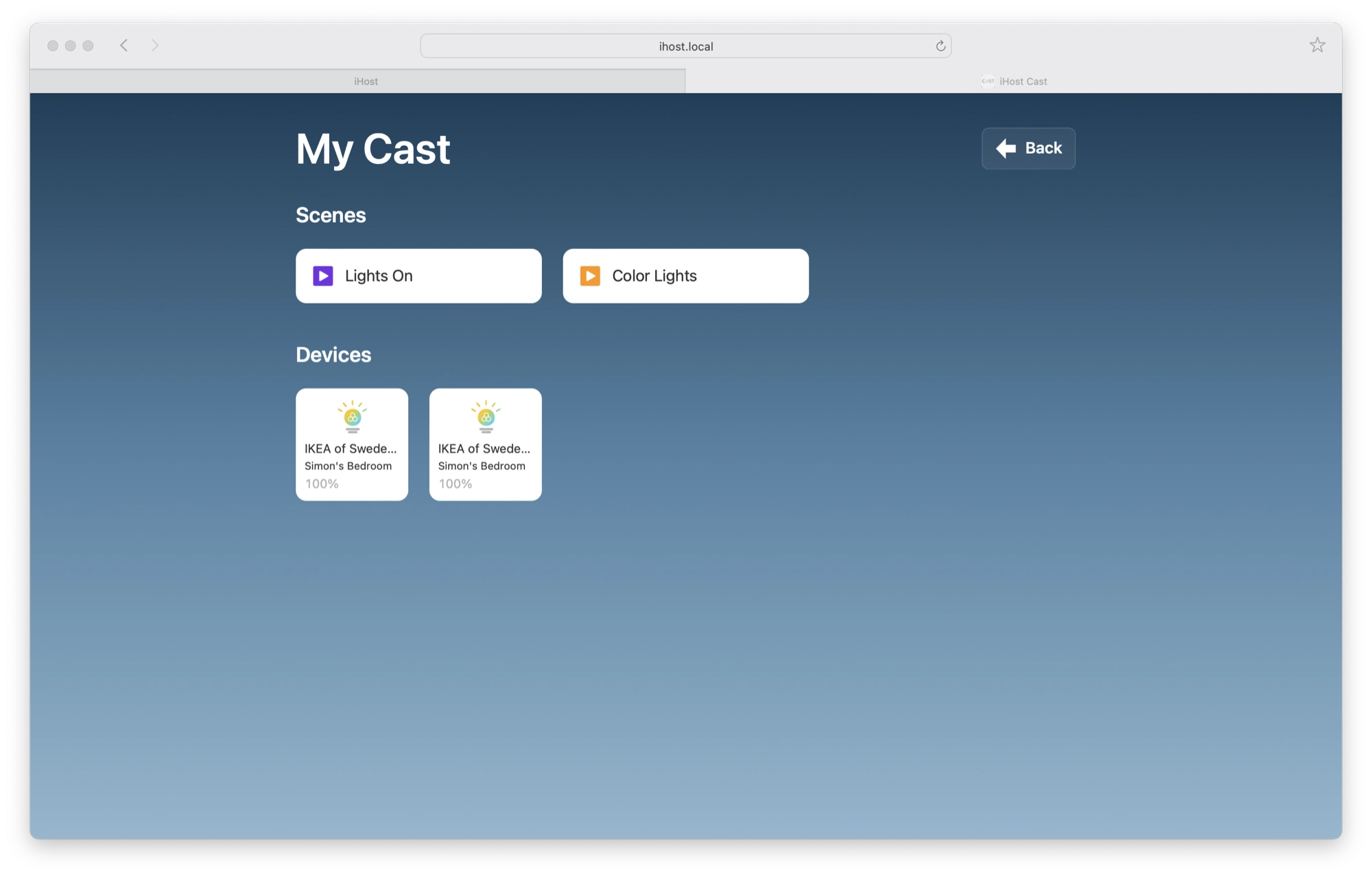
Task: Click the Color Lights label
Action: pyautogui.click(x=654, y=276)
